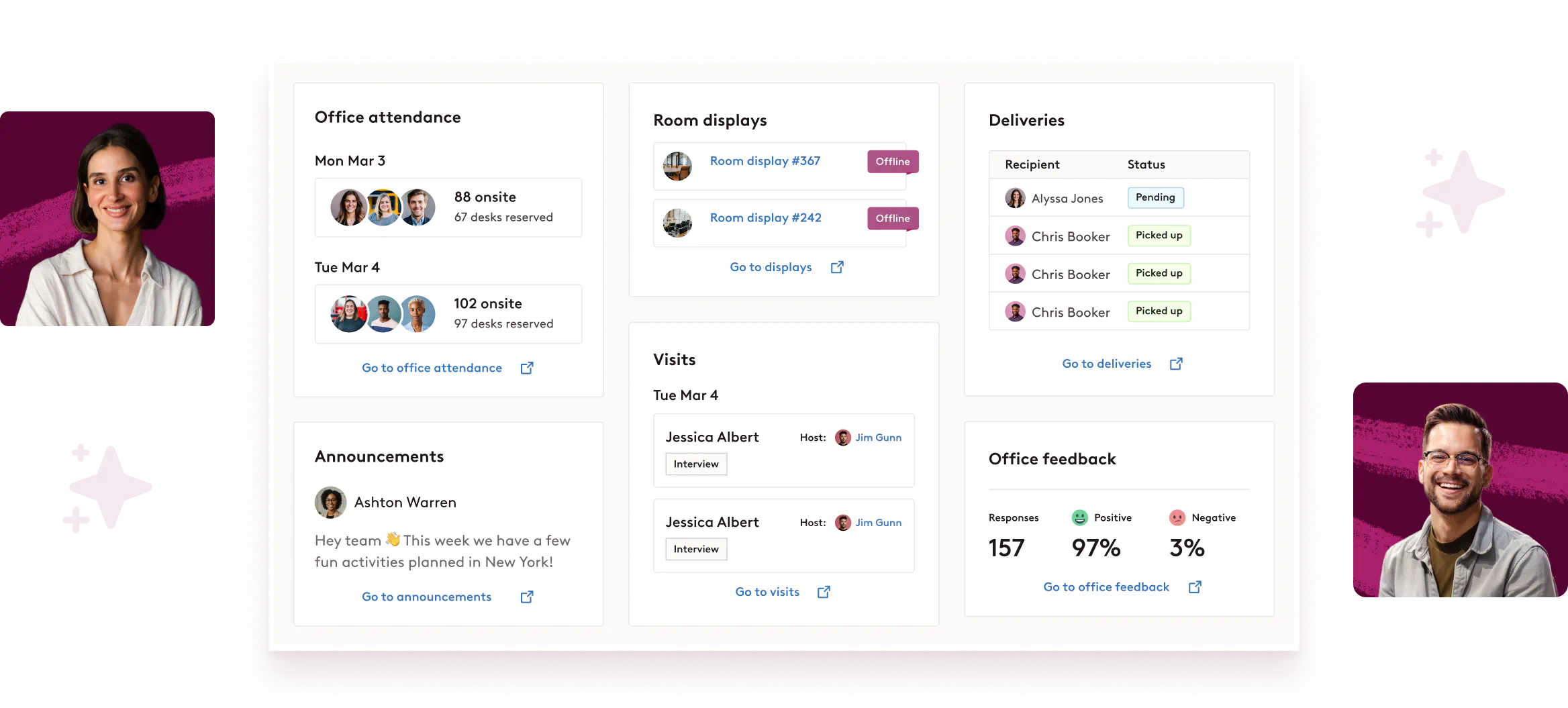Click the woman portrait photo on left
This screenshot has width=1568, height=708.
point(107,219)
